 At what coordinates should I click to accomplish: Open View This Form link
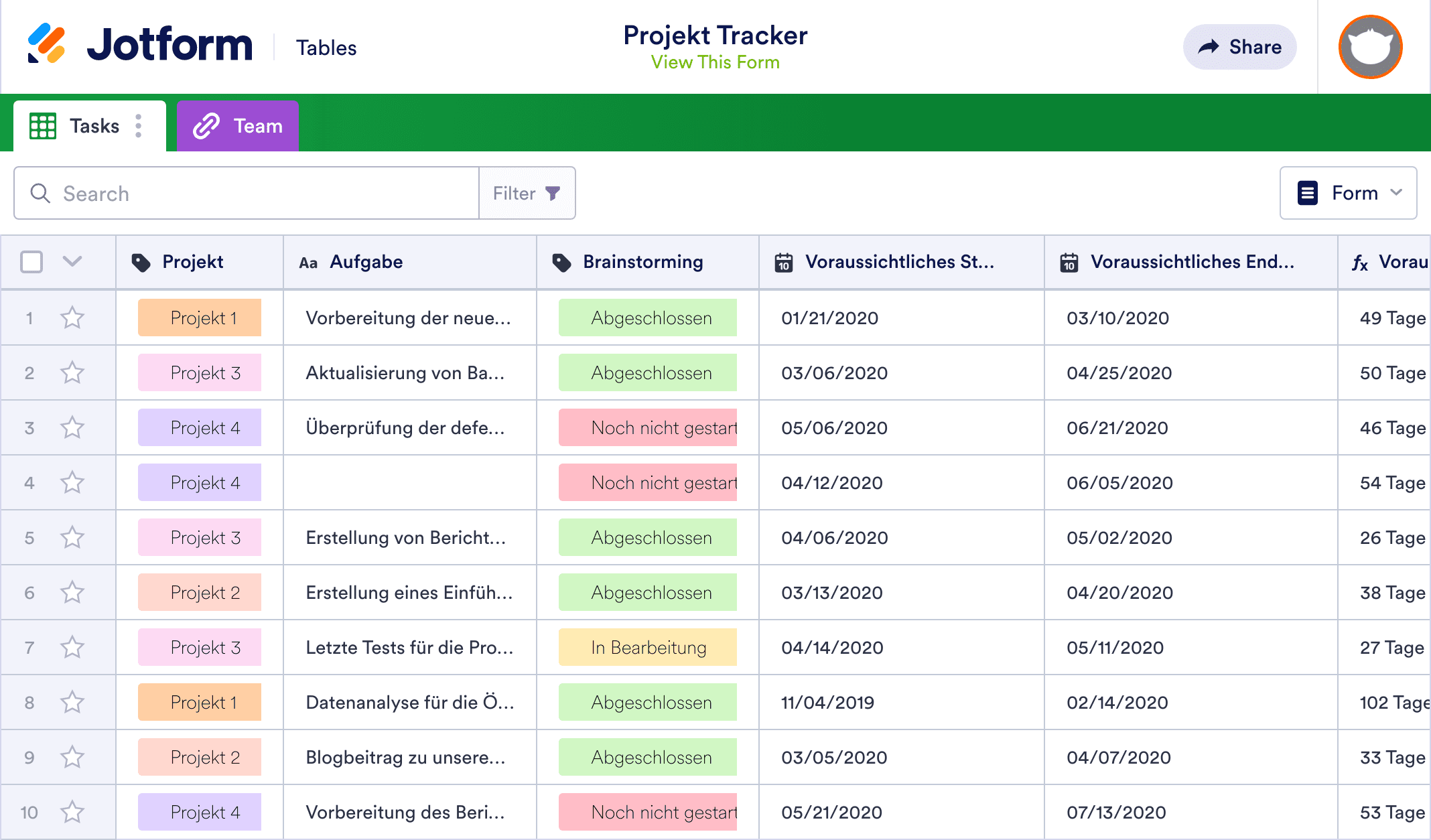[715, 62]
